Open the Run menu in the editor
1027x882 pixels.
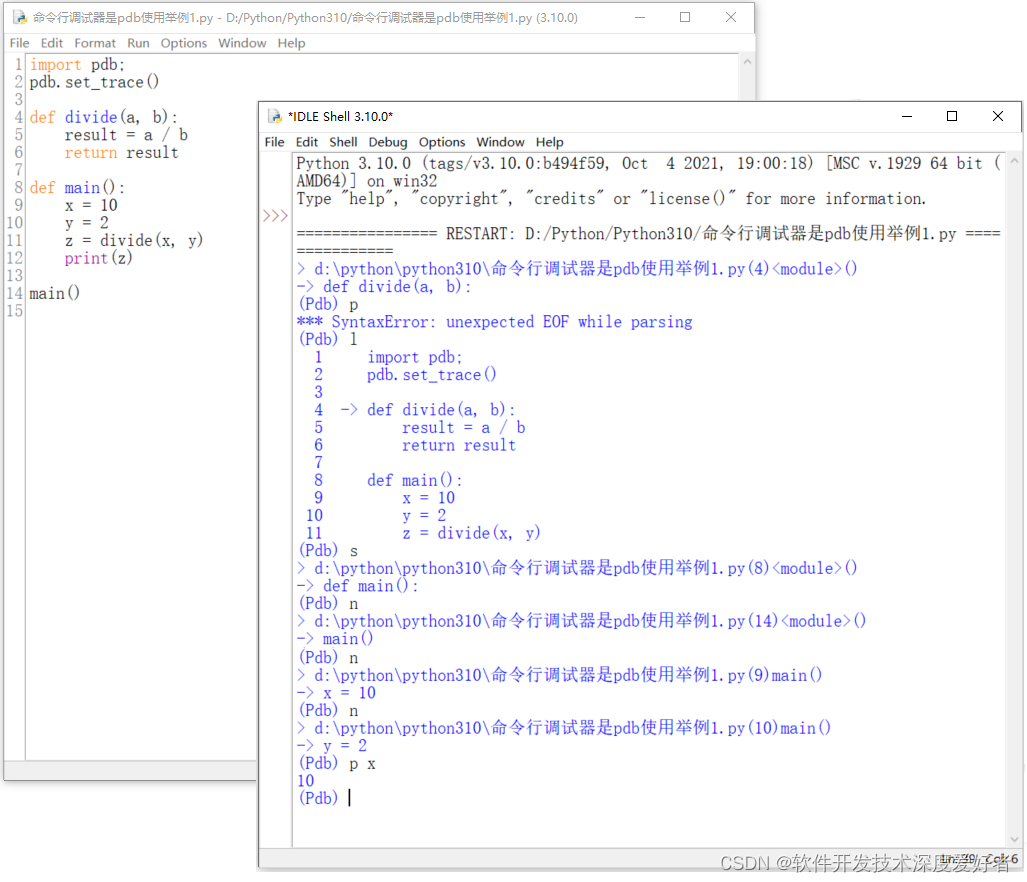tap(138, 43)
